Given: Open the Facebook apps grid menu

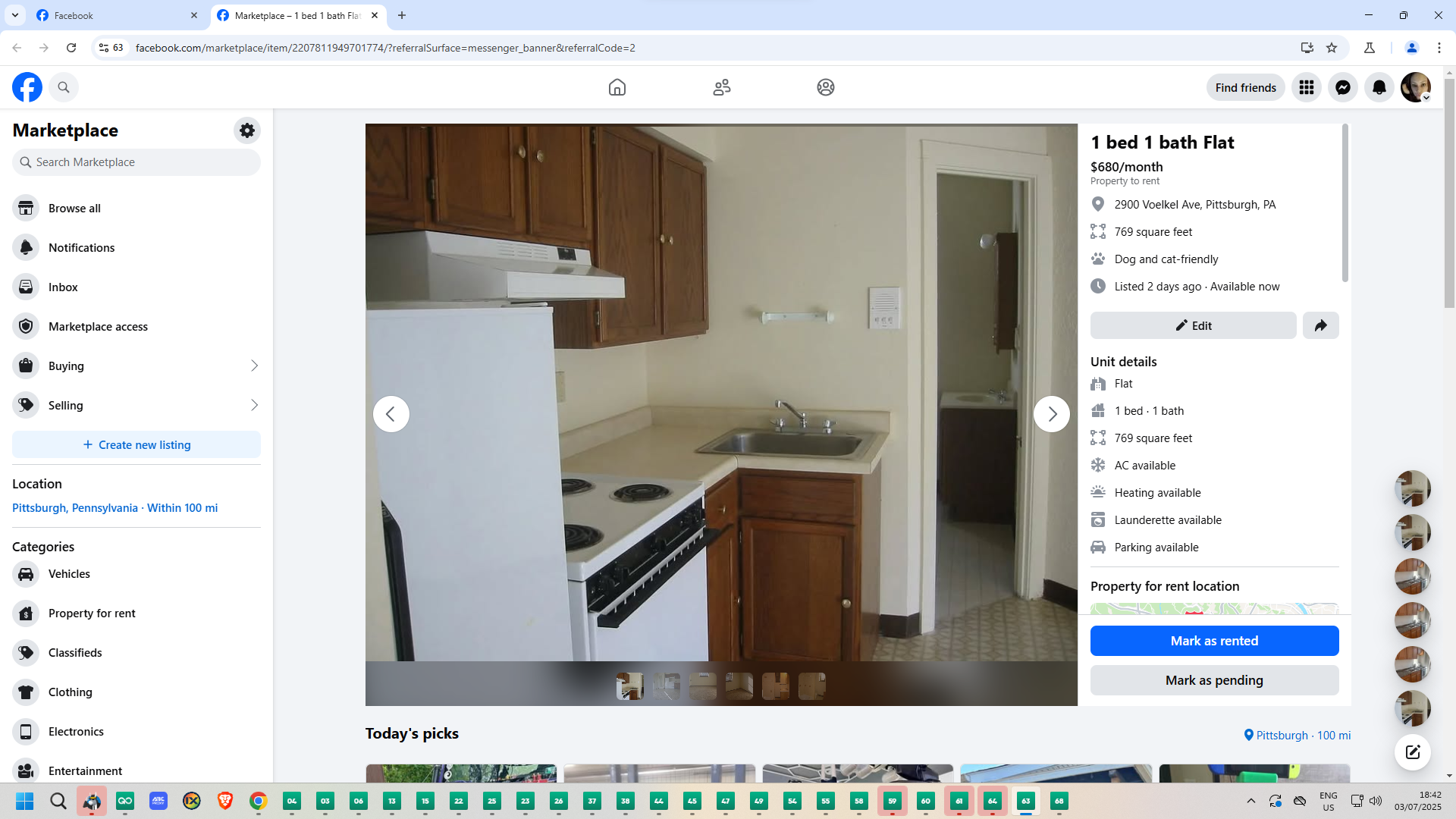Looking at the screenshot, I should click(x=1306, y=88).
